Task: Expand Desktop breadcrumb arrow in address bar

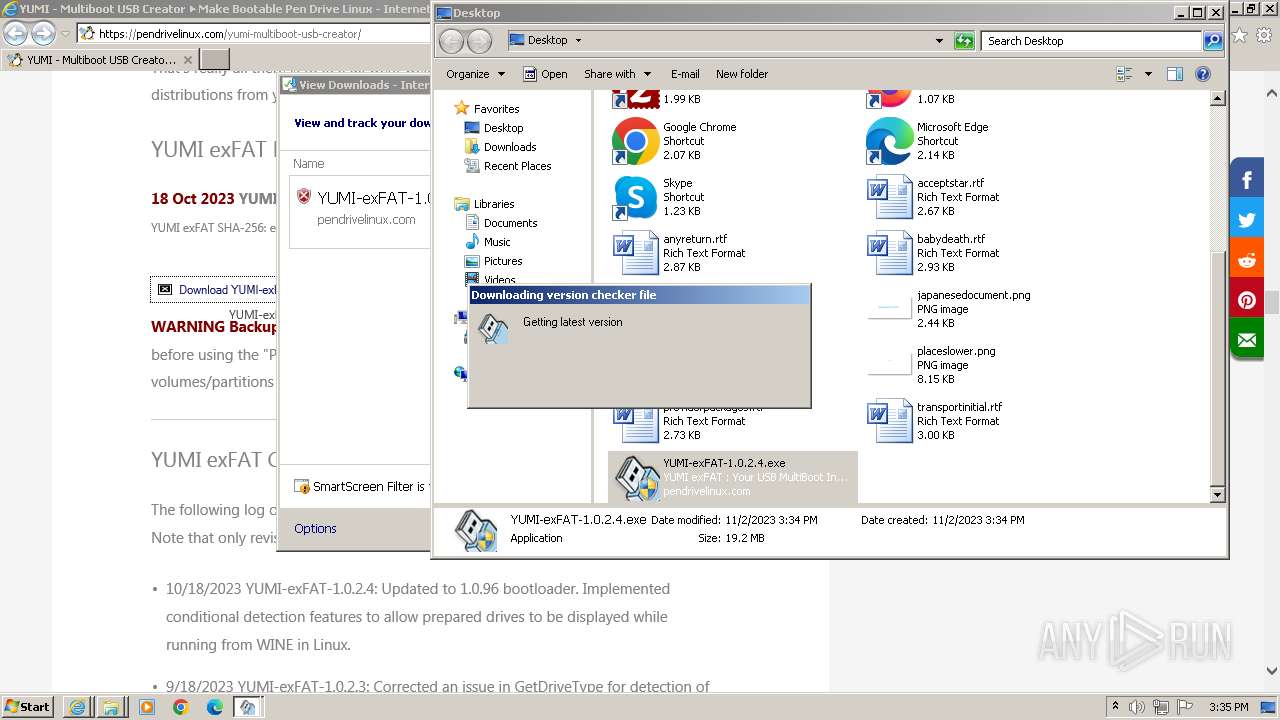Action: tap(578, 41)
